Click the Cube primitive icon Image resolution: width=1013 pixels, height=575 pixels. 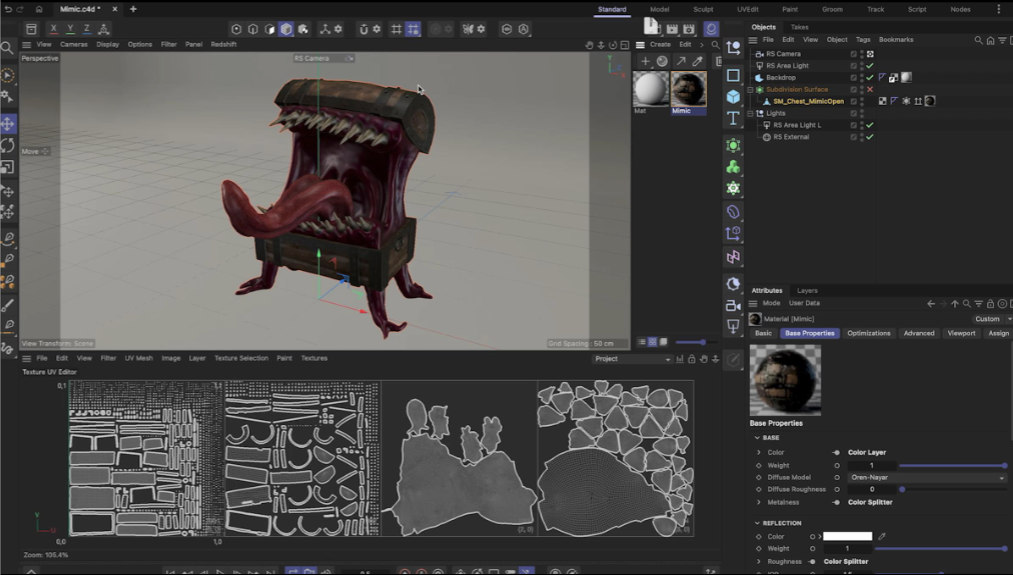point(733,97)
